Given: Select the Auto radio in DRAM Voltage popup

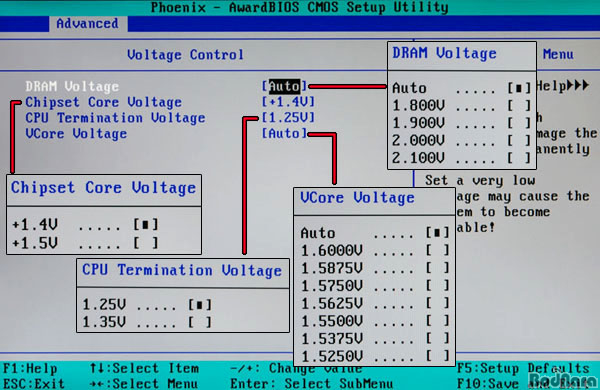Looking at the screenshot, I should [x=519, y=88].
